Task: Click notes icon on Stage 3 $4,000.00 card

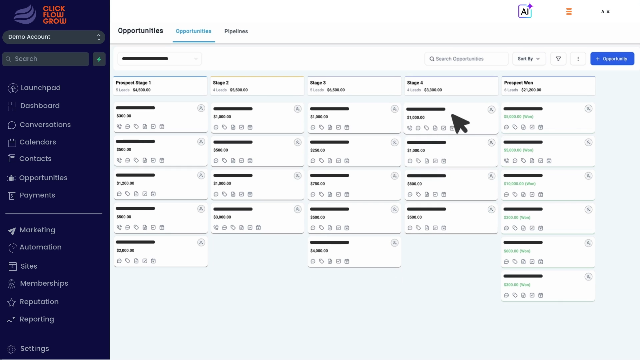Action: pos(330,261)
